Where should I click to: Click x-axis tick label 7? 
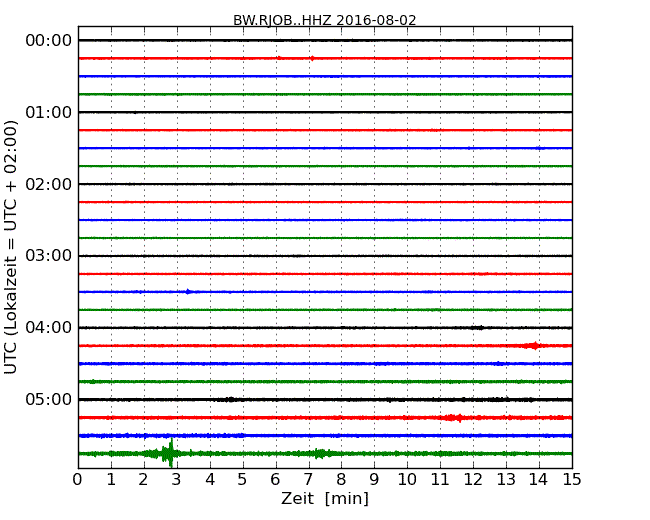(308, 480)
